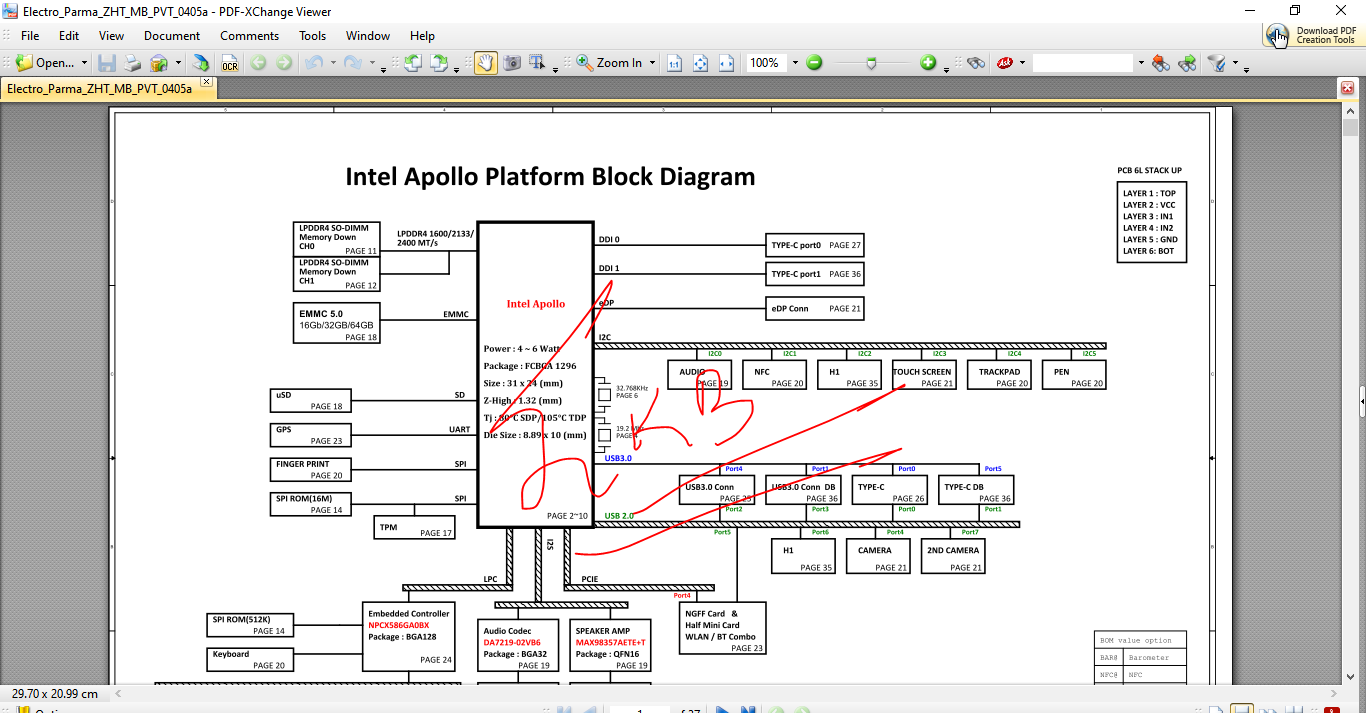Choose the Select Text tool
The width and height of the screenshot is (1366, 713).
pyautogui.click(x=538, y=62)
